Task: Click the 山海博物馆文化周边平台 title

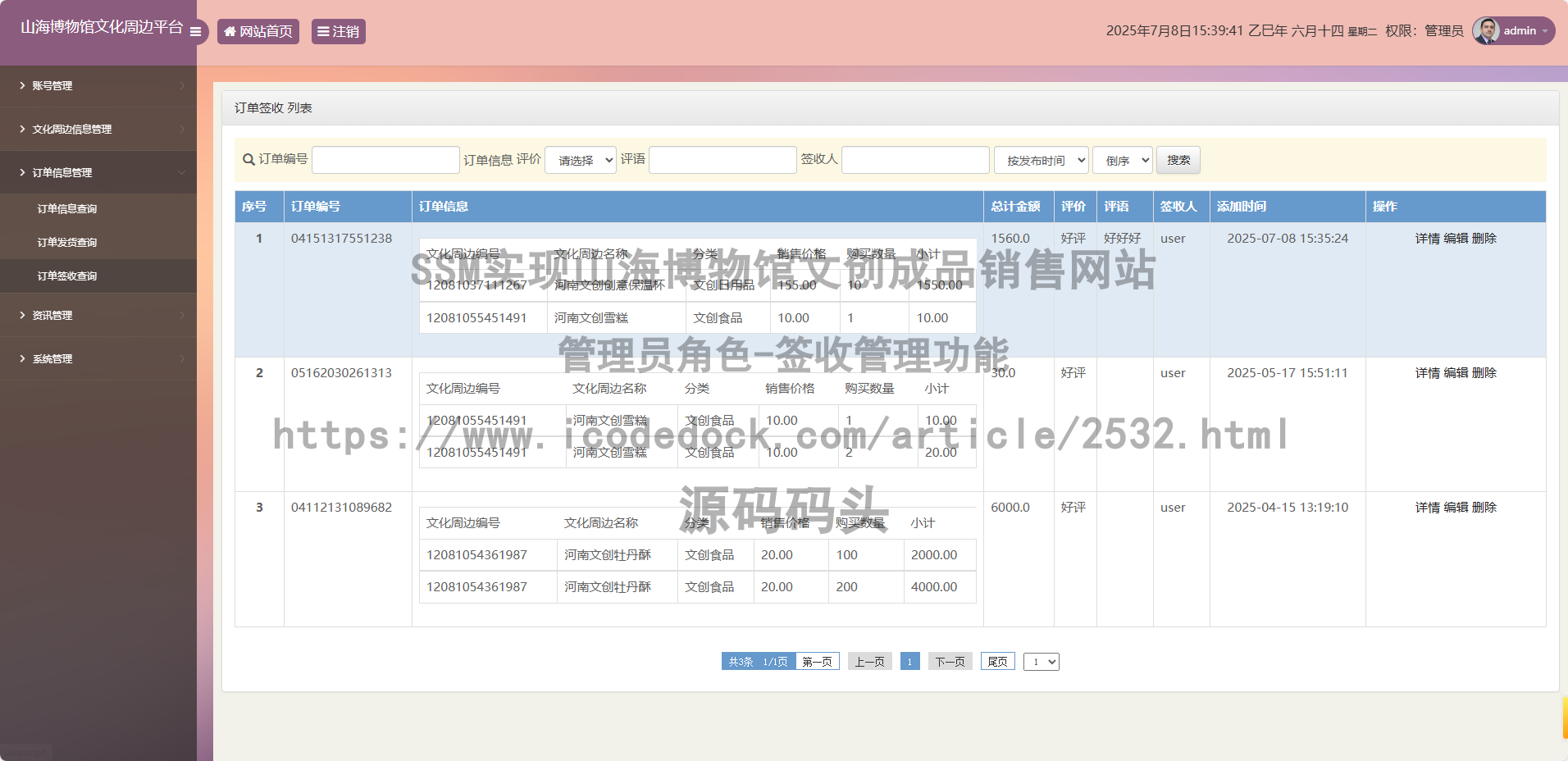Action: (102, 27)
